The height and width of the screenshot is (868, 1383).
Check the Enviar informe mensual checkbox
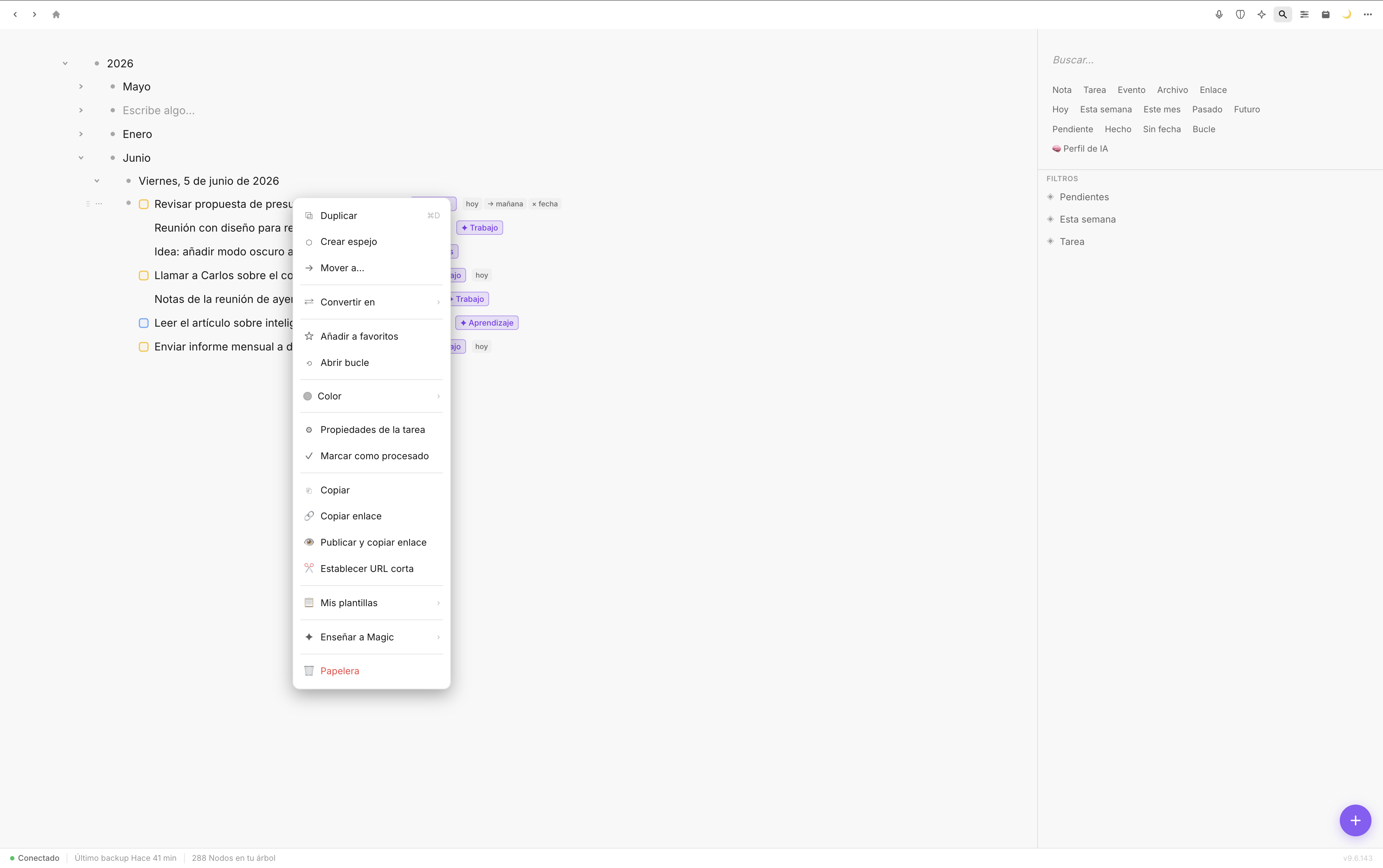pyautogui.click(x=144, y=347)
